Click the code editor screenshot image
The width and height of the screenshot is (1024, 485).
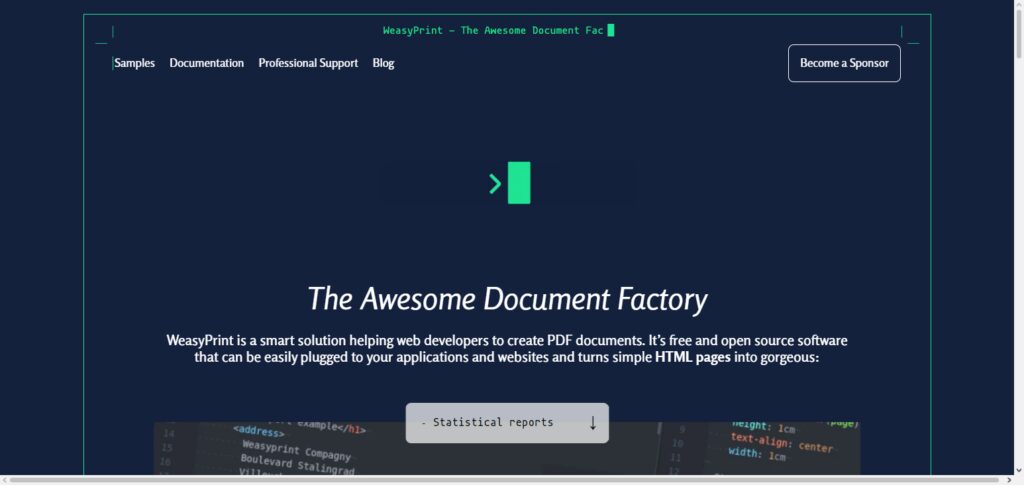point(507,448)
